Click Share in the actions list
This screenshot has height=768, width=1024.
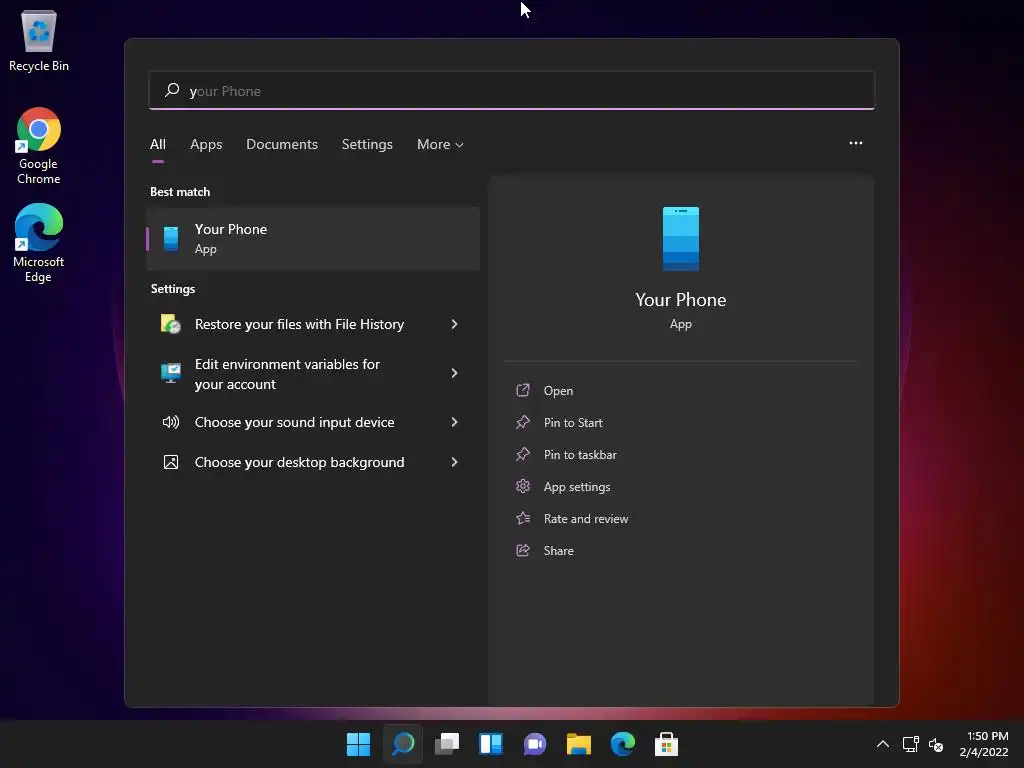point(558,551)
